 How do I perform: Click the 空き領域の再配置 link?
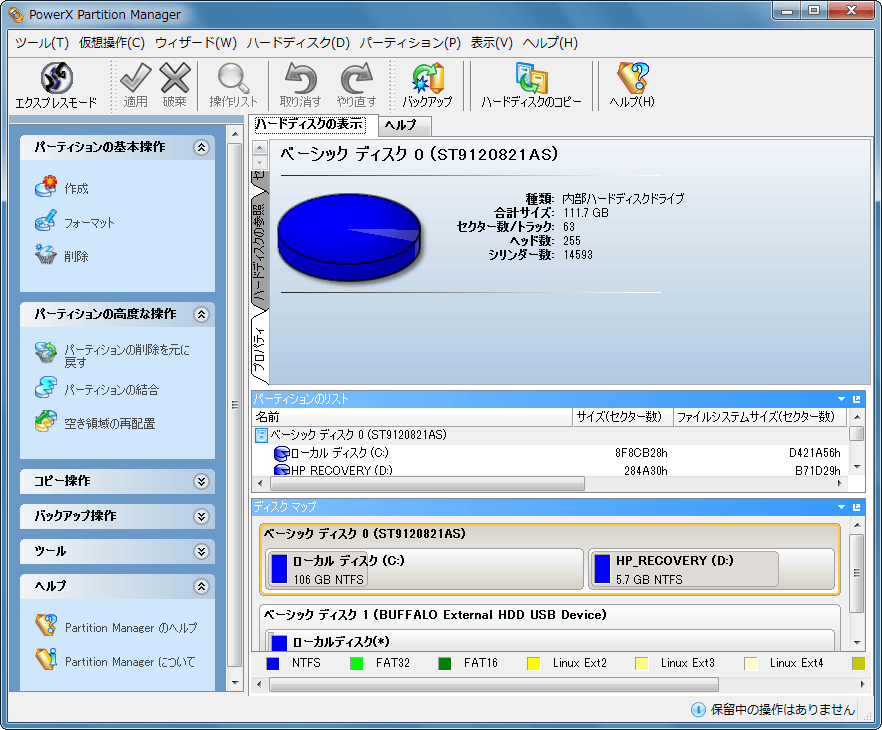(110, 423)
